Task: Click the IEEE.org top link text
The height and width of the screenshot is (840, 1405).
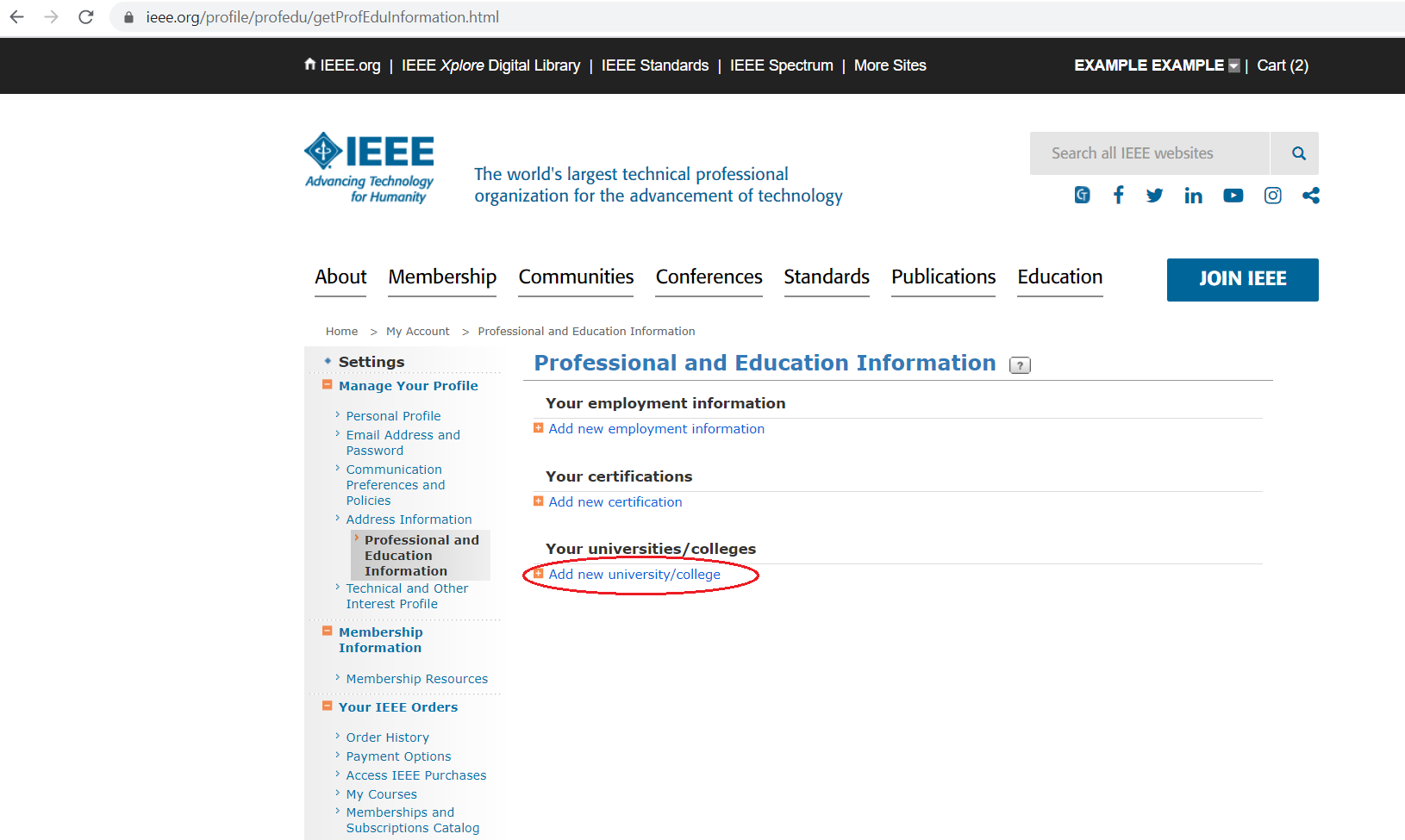Action: pyautogui.click(x=350, y=65)
